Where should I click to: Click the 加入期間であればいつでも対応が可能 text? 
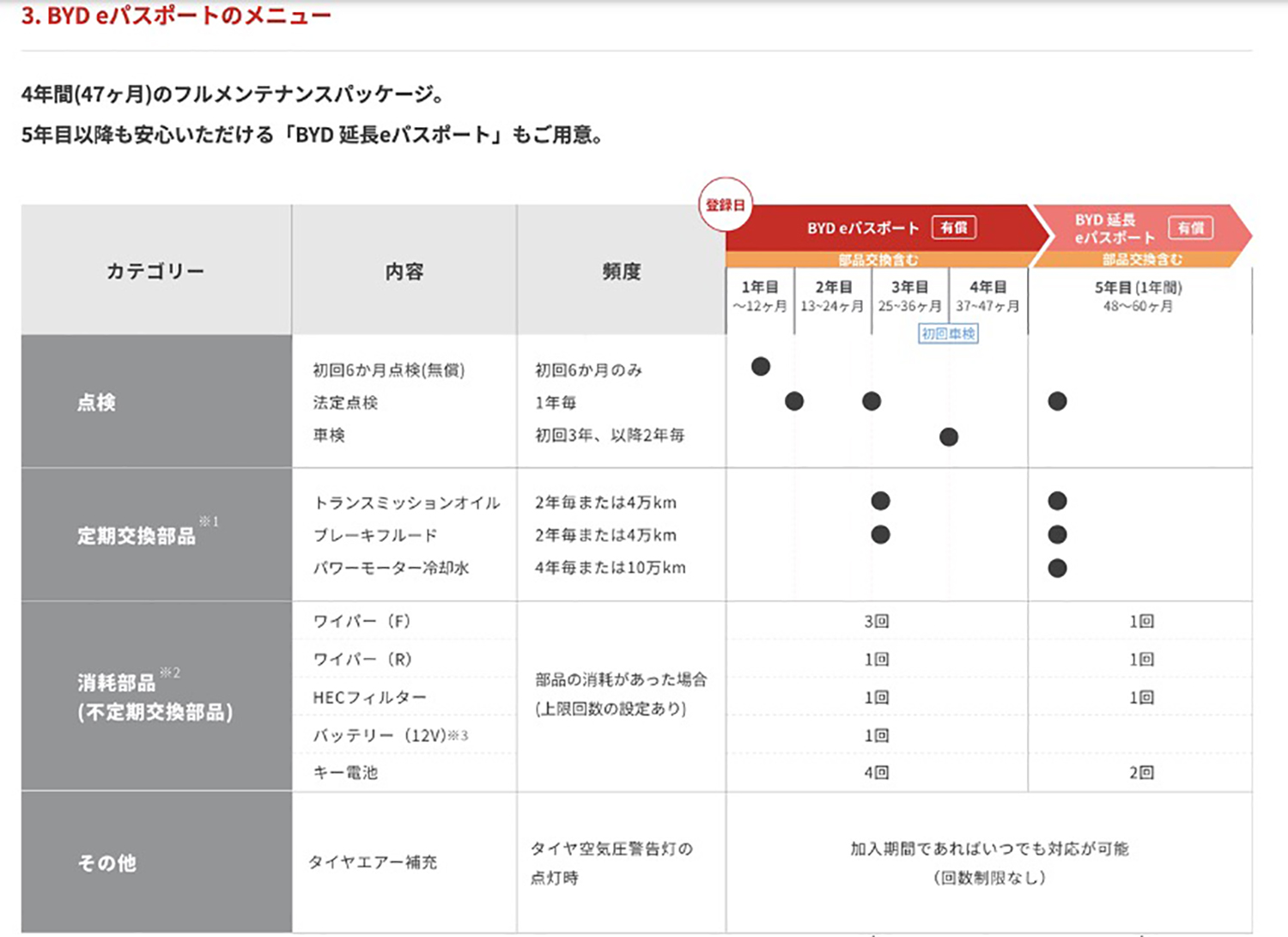point(989,849)
